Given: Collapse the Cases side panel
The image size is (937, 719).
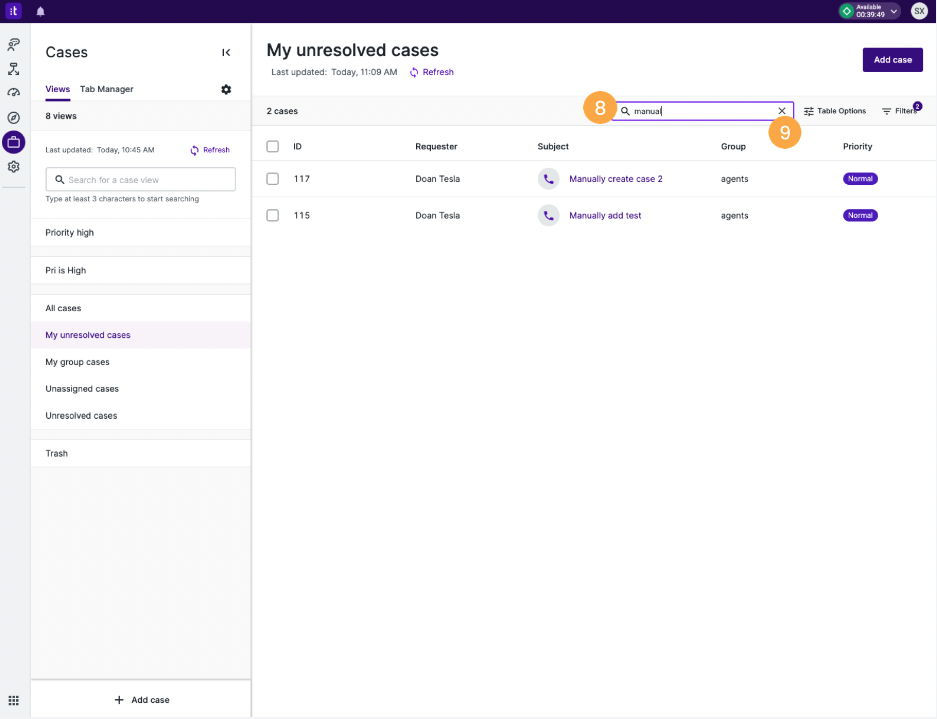Looking at the screenshot, I should pos(226,53).
